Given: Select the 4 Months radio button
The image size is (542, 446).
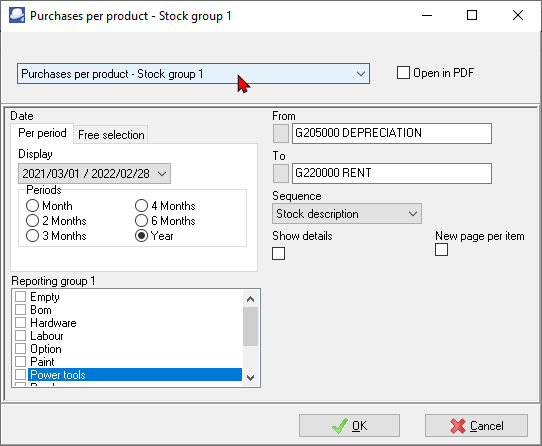Looking at the screenshot, I should [x=141, y=206].
